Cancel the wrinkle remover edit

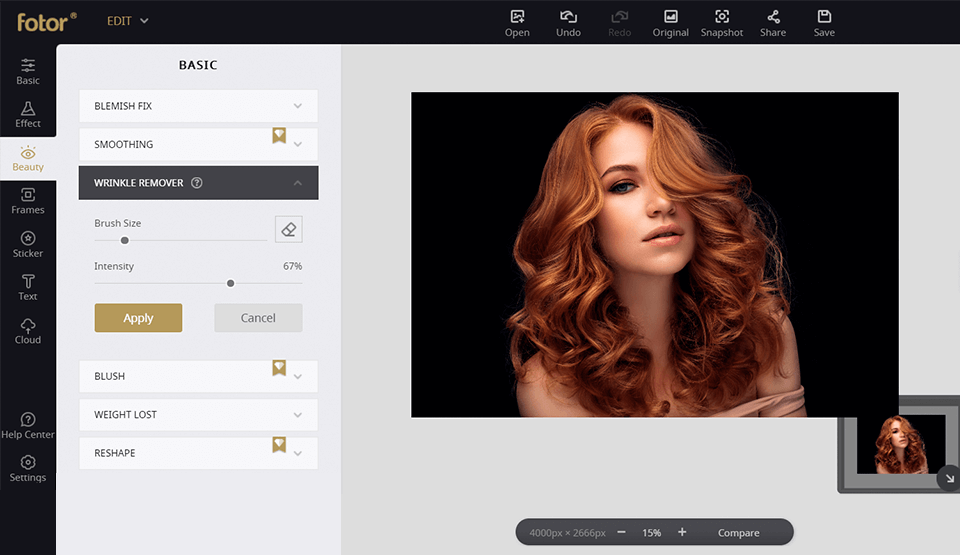[x=258, y=318]
